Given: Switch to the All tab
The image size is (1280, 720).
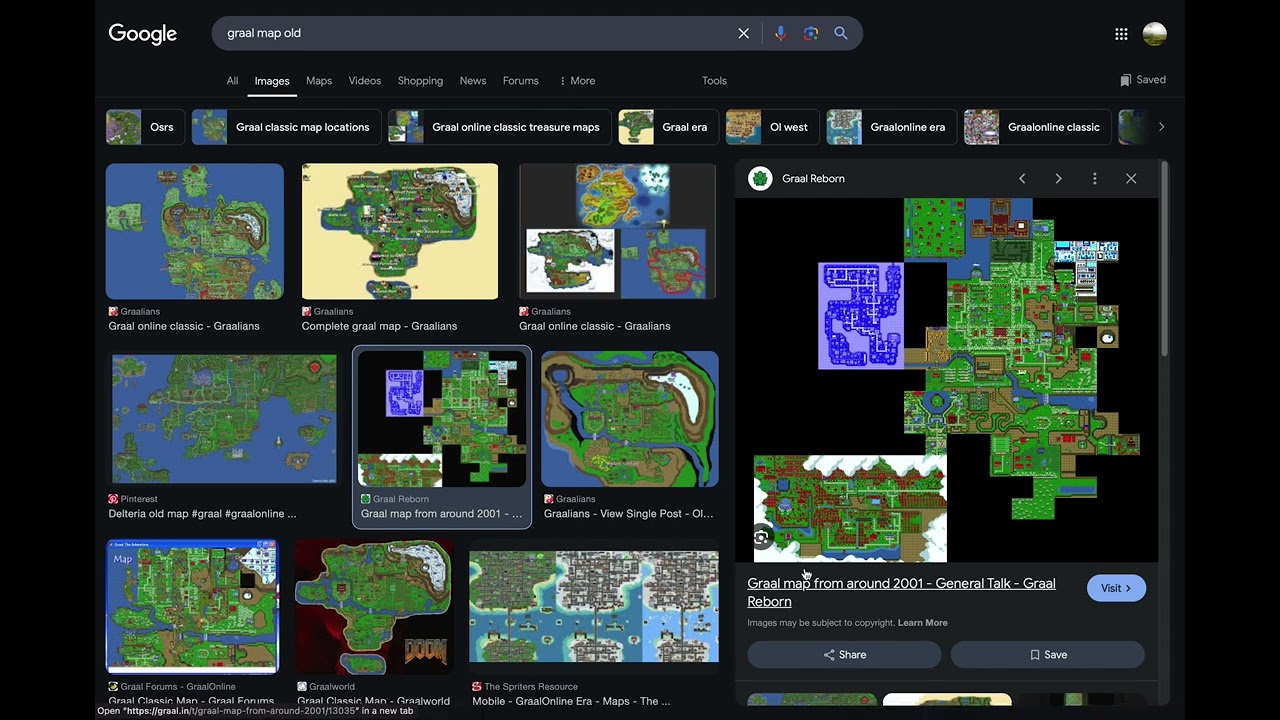Looking at the screenshot, I should (232, 81).
